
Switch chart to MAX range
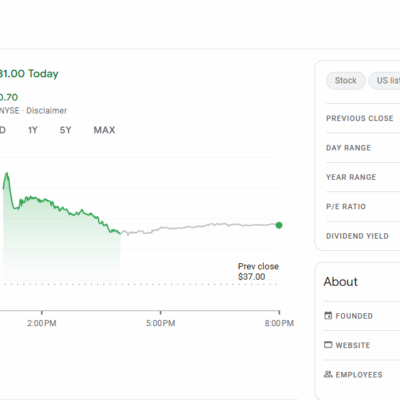pos(104,130)
